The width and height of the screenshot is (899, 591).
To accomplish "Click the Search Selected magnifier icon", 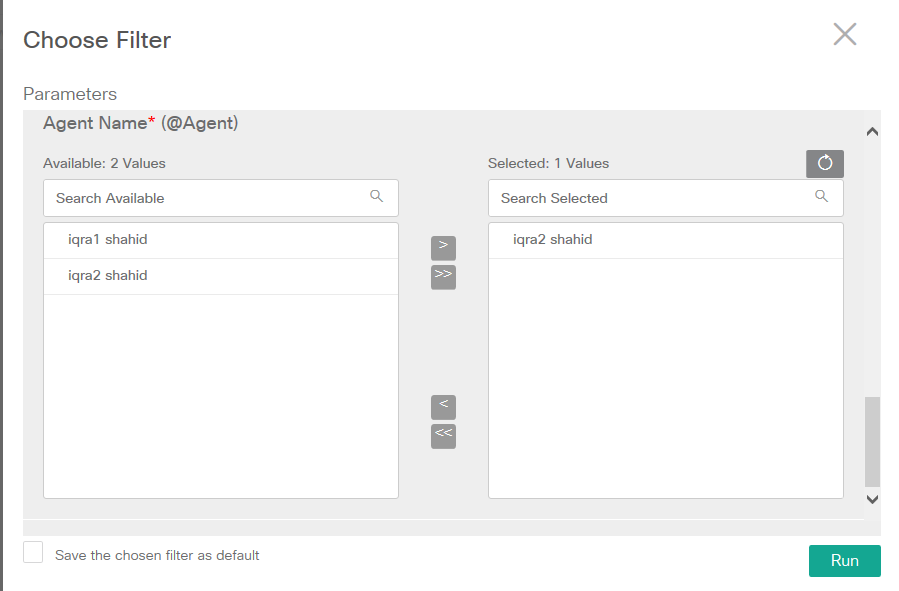I will tap(822, 197).
